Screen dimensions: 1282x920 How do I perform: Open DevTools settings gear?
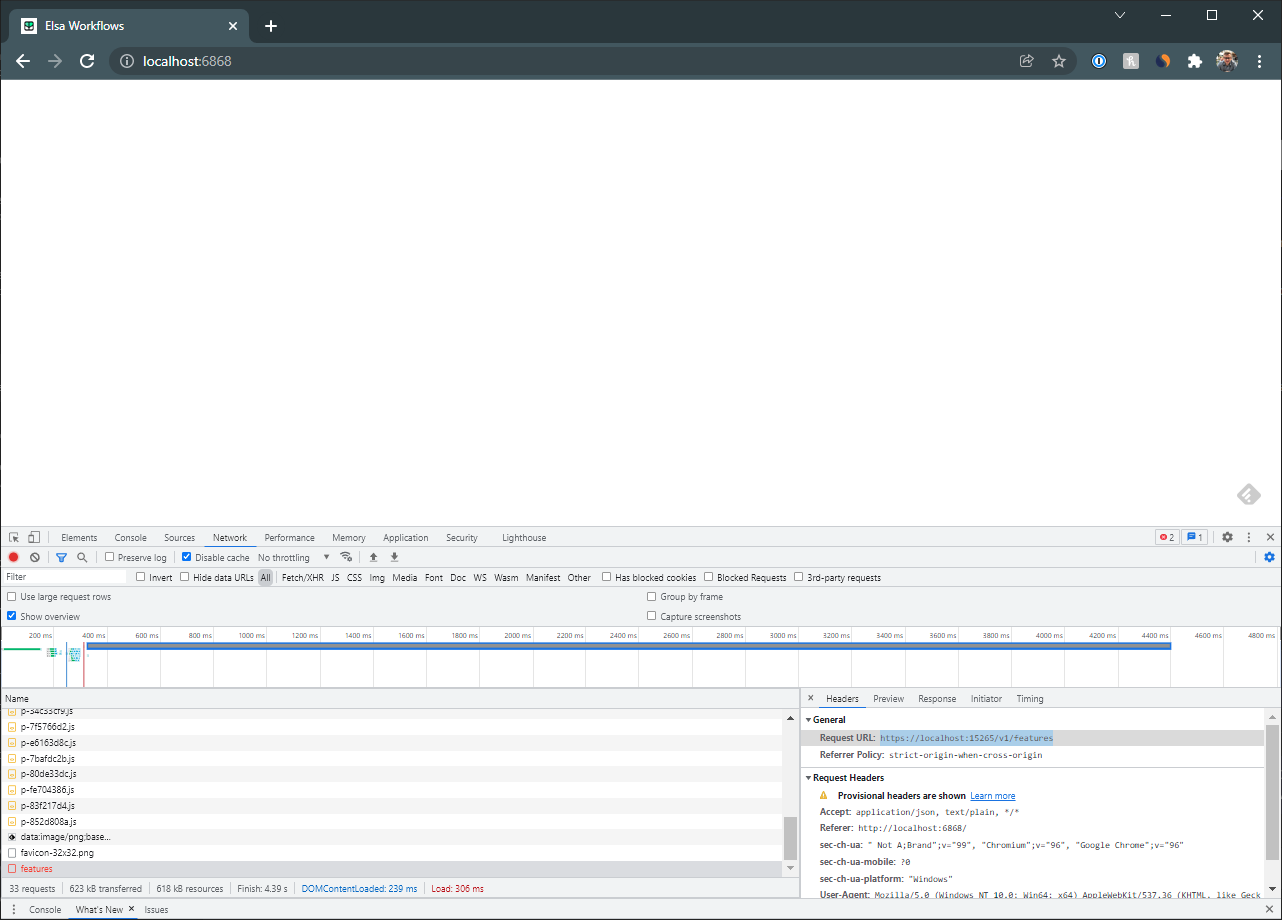point(1227,537)
